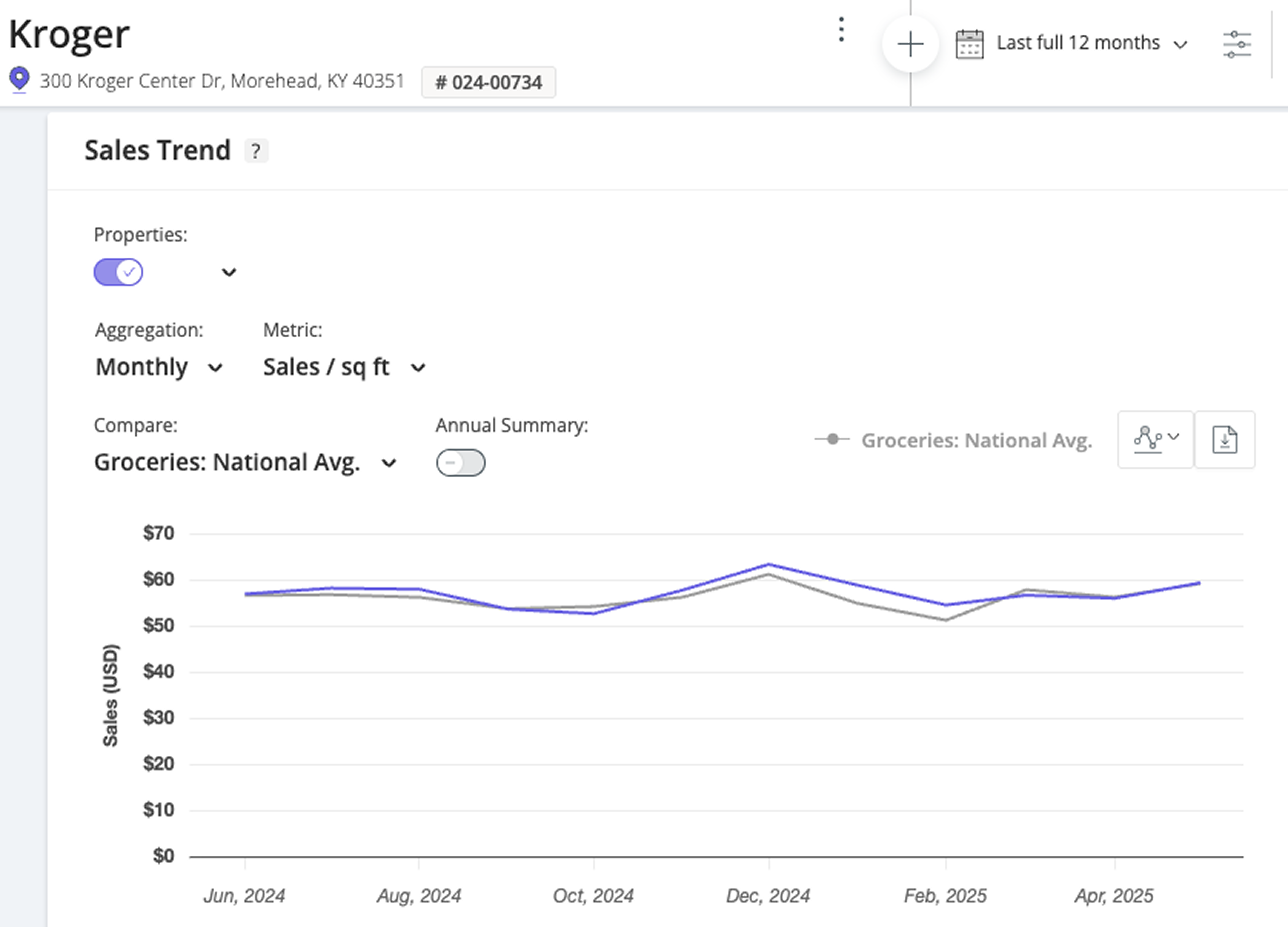Click the # 024-00734 store ID badge
This screenshot has height=927, width=1288.
click(488, 82)
